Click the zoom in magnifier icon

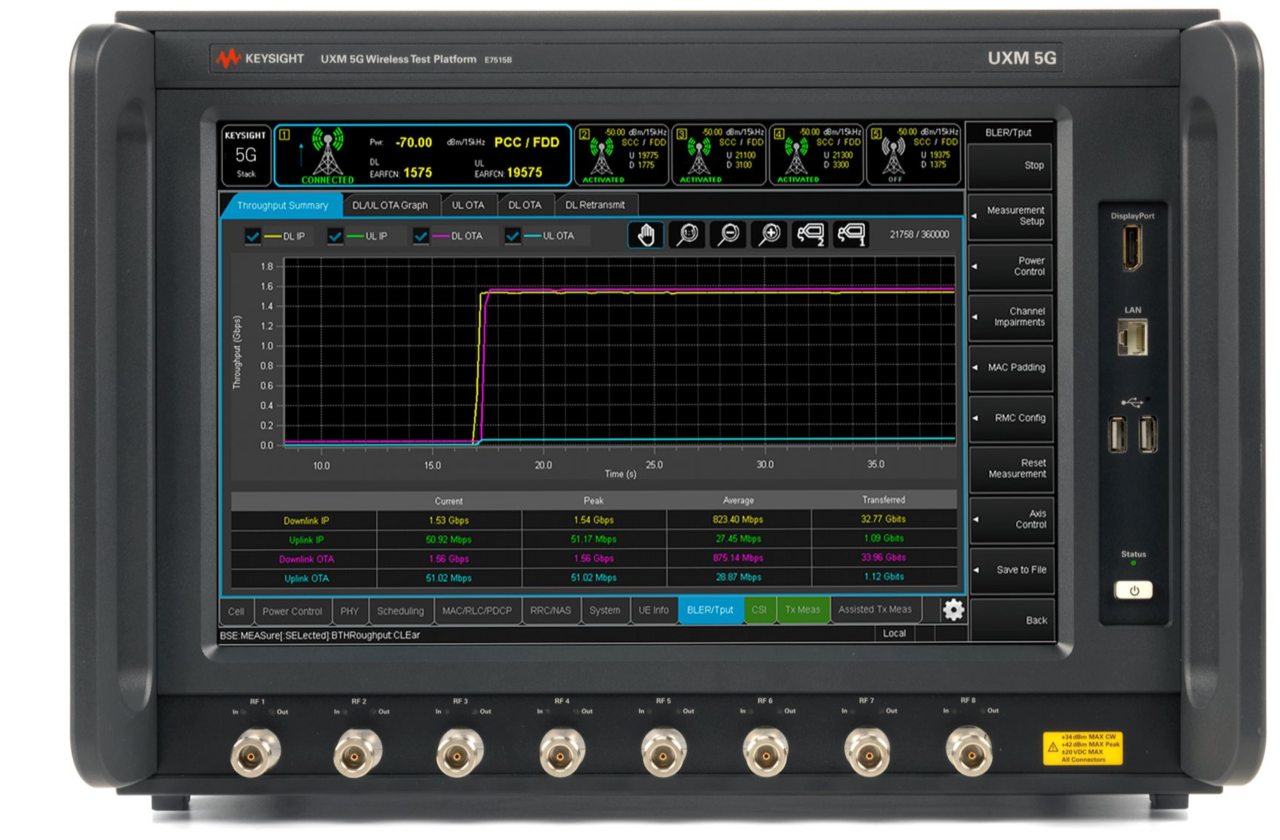(x=768, y=235)
